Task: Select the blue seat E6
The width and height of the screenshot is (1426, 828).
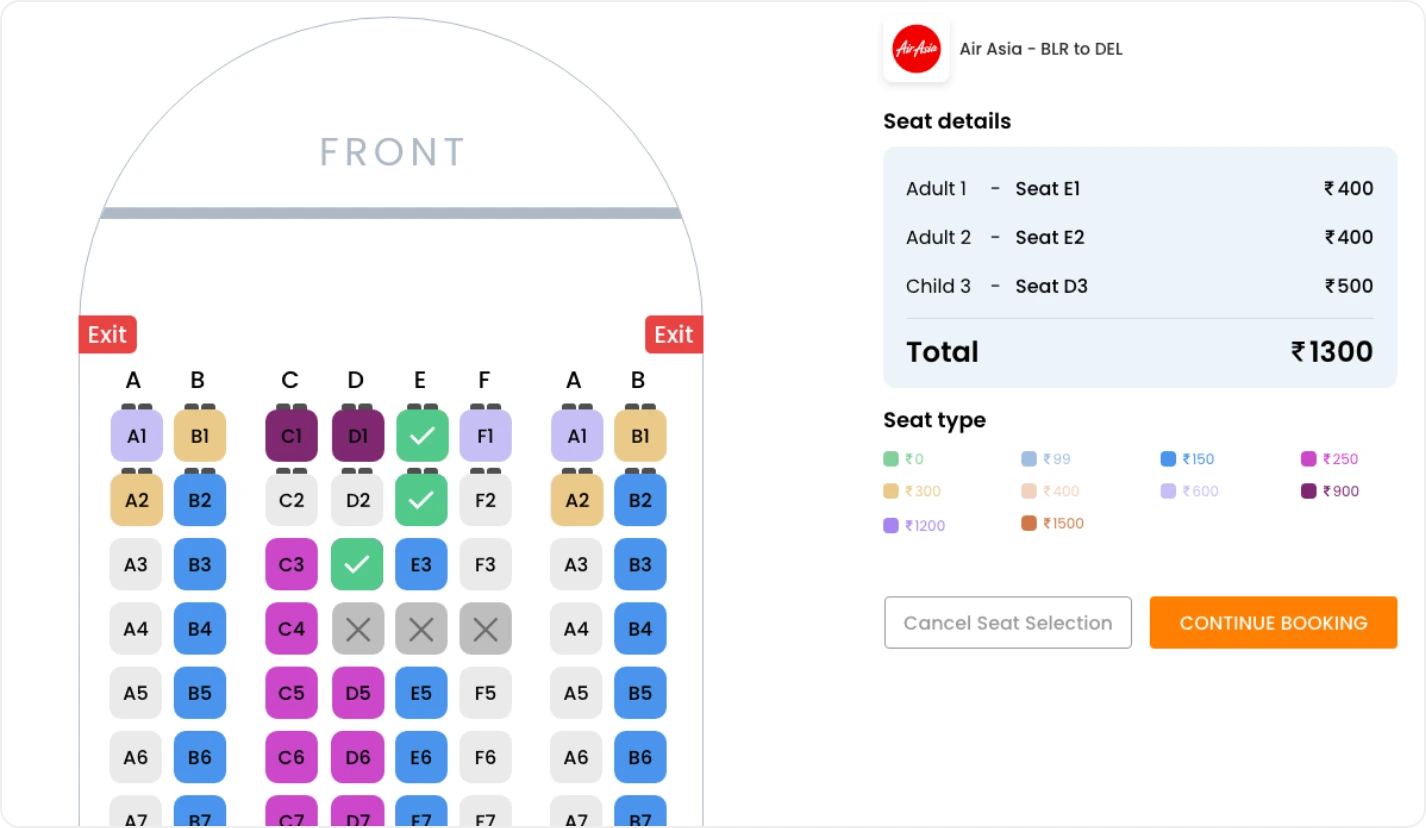Action: [x=421, y=757]
